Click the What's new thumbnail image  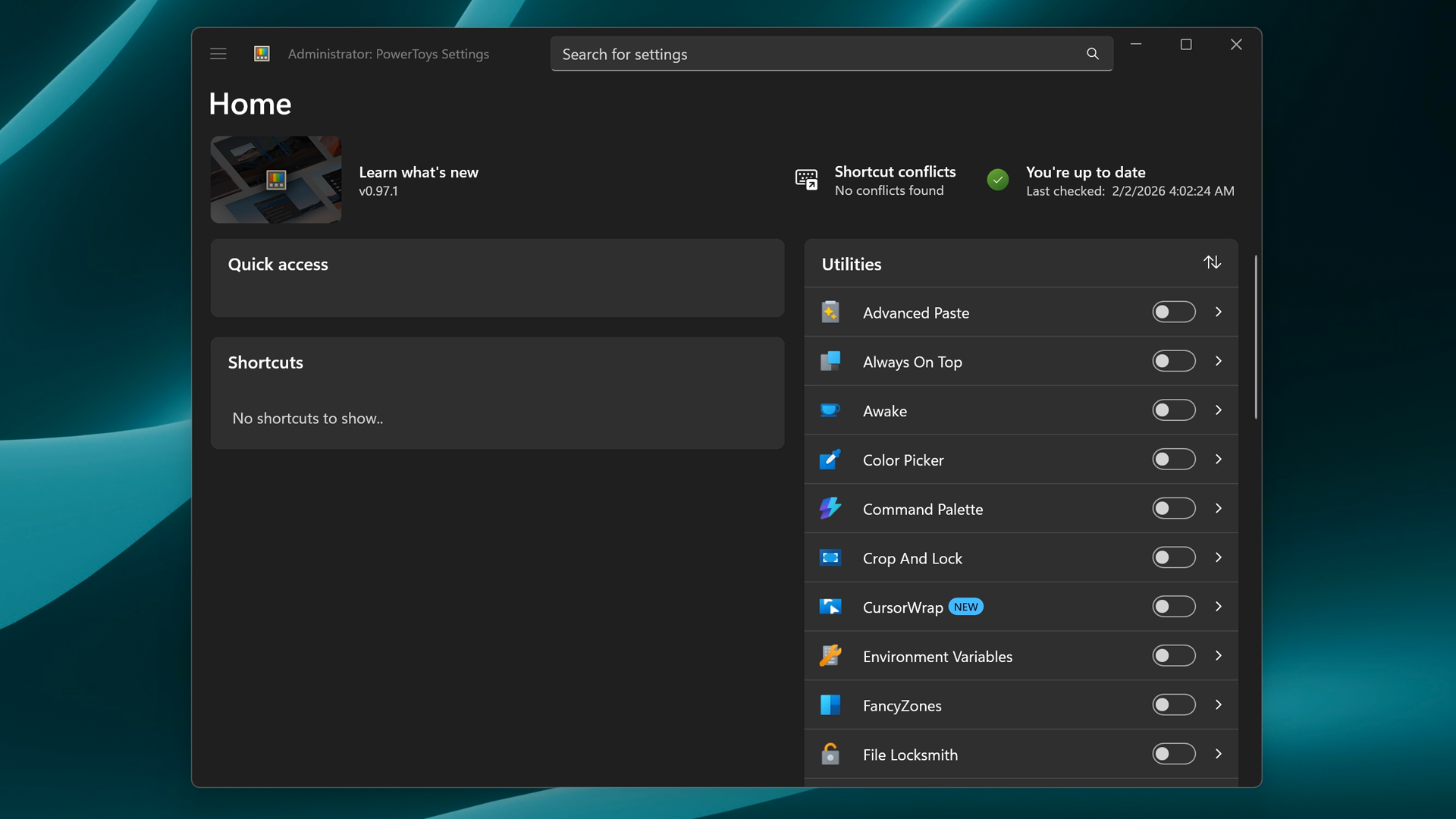[x=276, y=180]
